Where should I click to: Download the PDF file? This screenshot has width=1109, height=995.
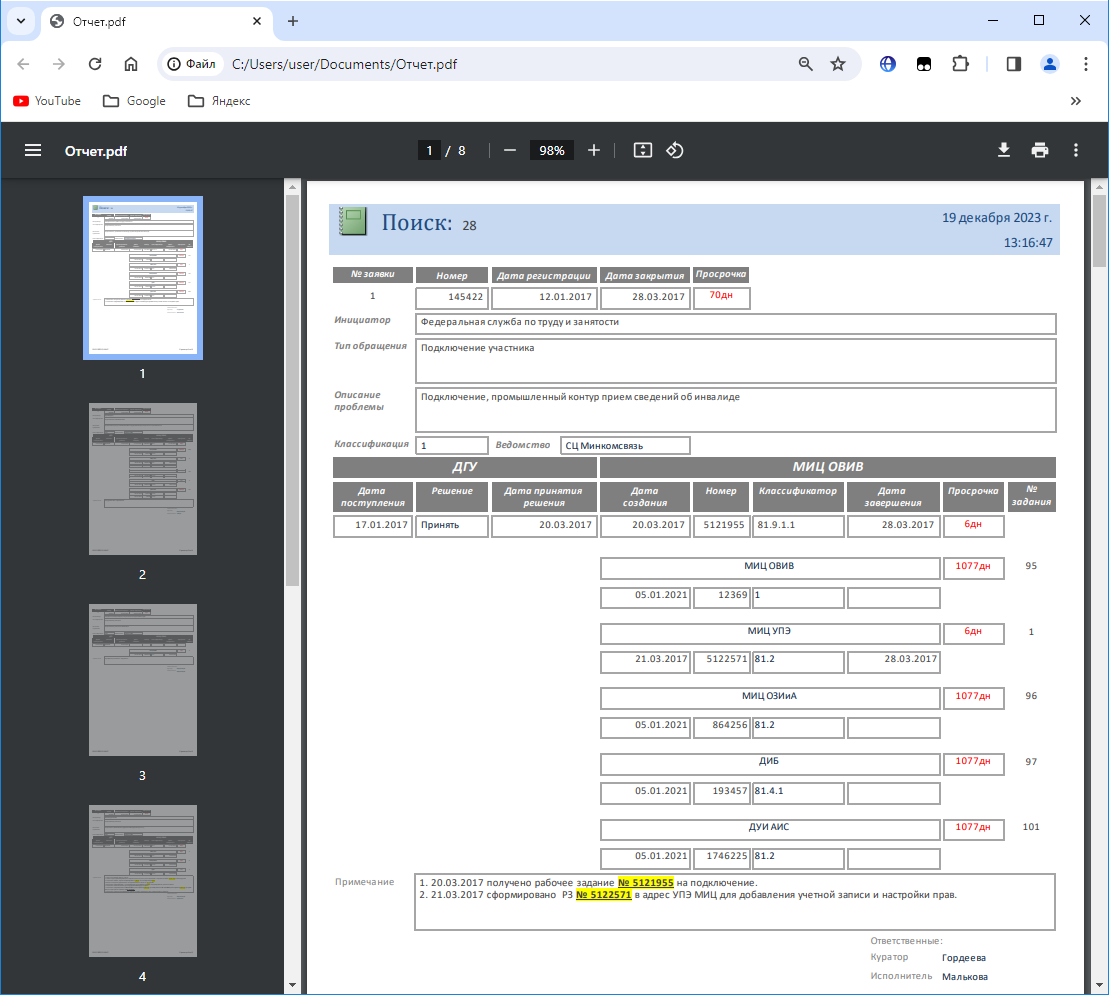click(1004, 151)
